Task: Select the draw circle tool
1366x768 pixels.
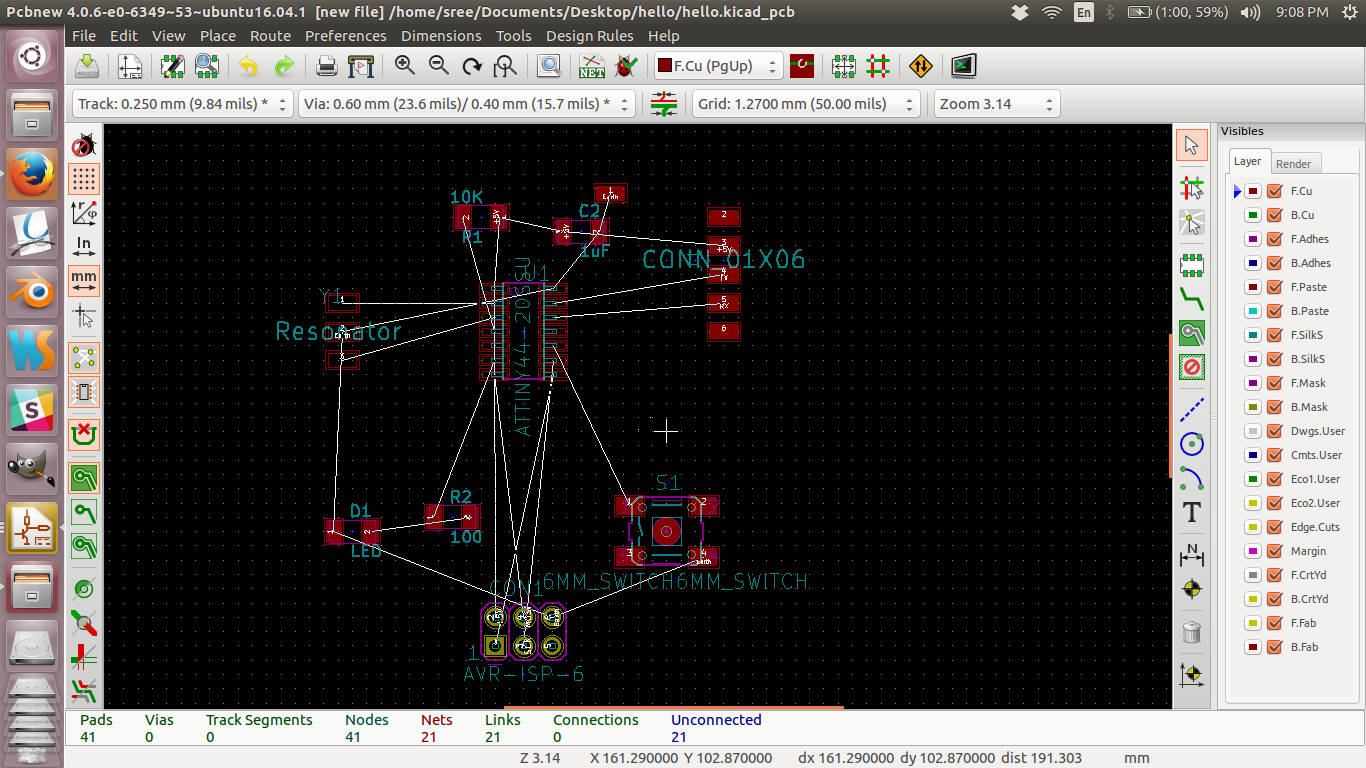Action: tap(1191, 443)
